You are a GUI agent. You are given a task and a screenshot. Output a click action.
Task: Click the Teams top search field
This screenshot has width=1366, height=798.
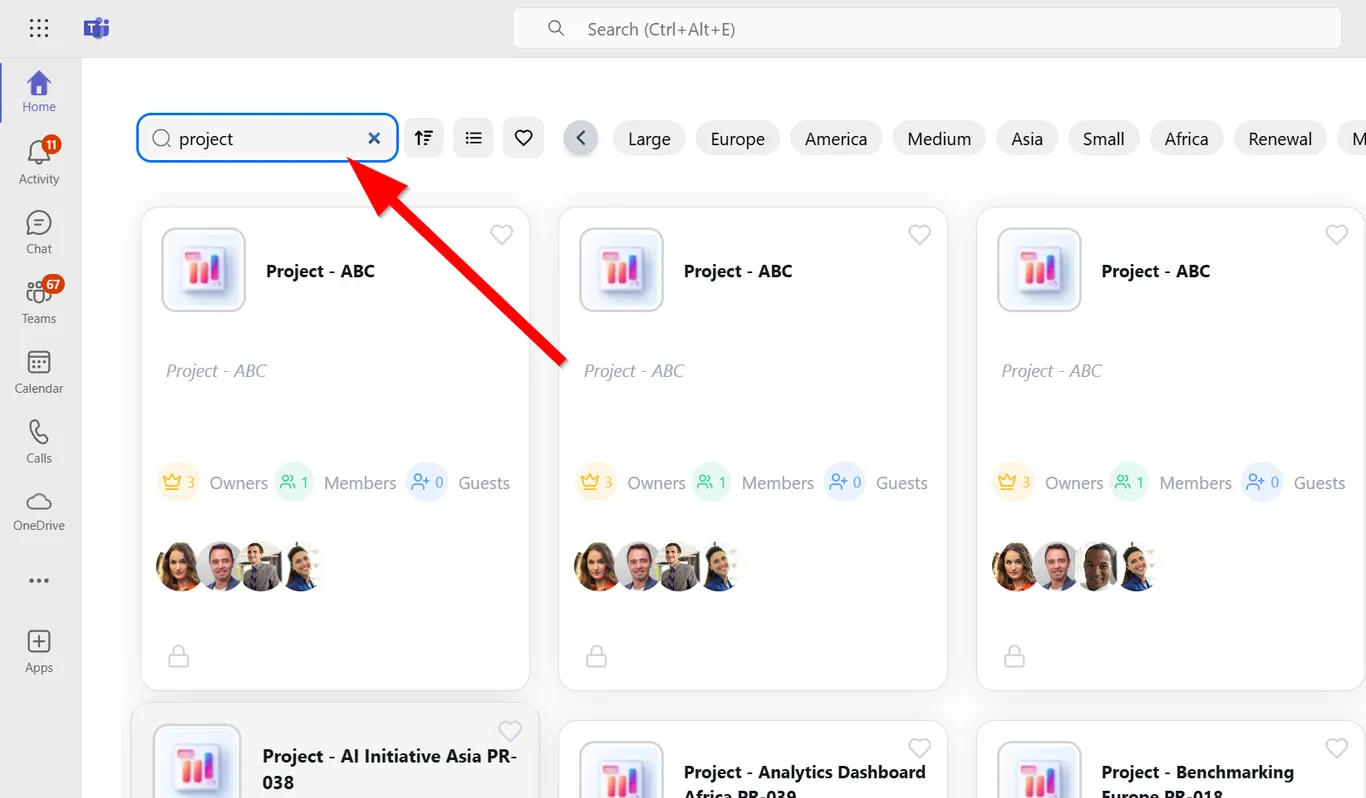coord(927,29)
